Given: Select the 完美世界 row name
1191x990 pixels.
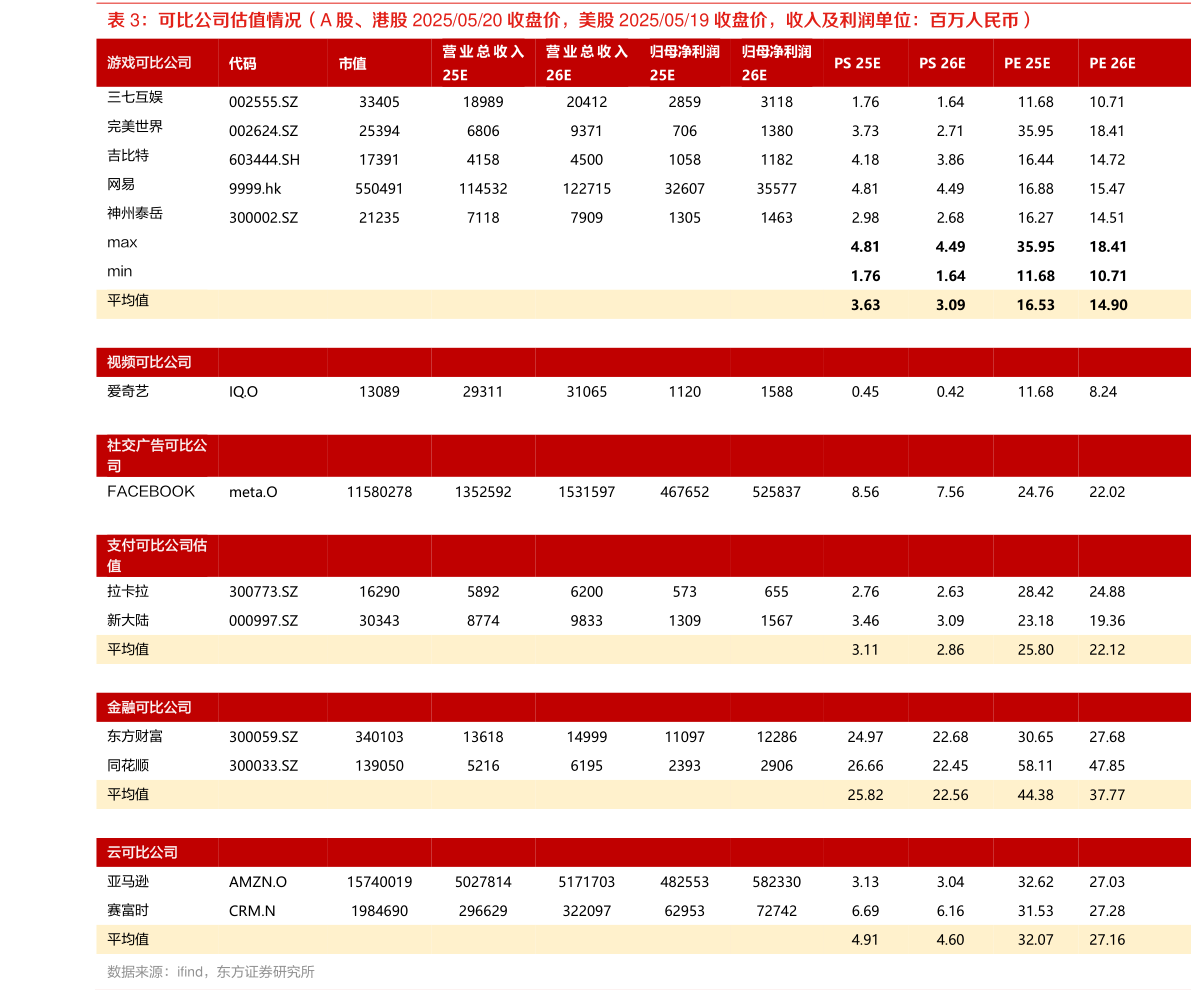Looking at the screenshot, I should coord(134,126).
